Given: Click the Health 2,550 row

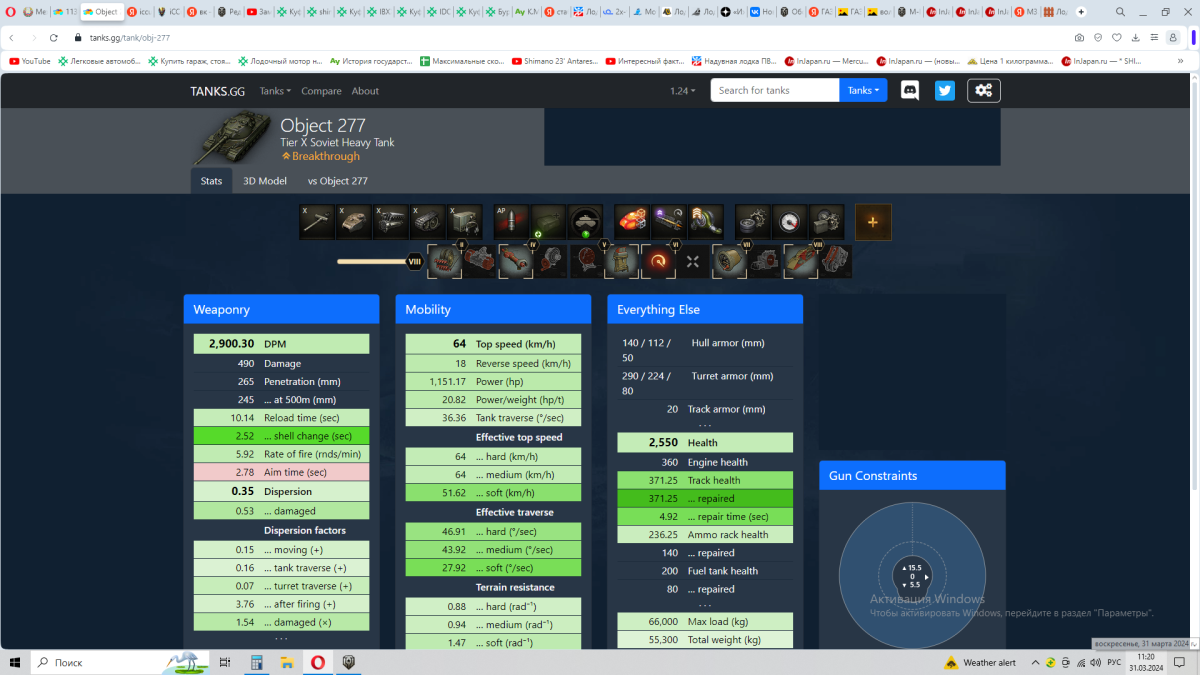Looking at the screenshot, I should (x=705, y=442).
